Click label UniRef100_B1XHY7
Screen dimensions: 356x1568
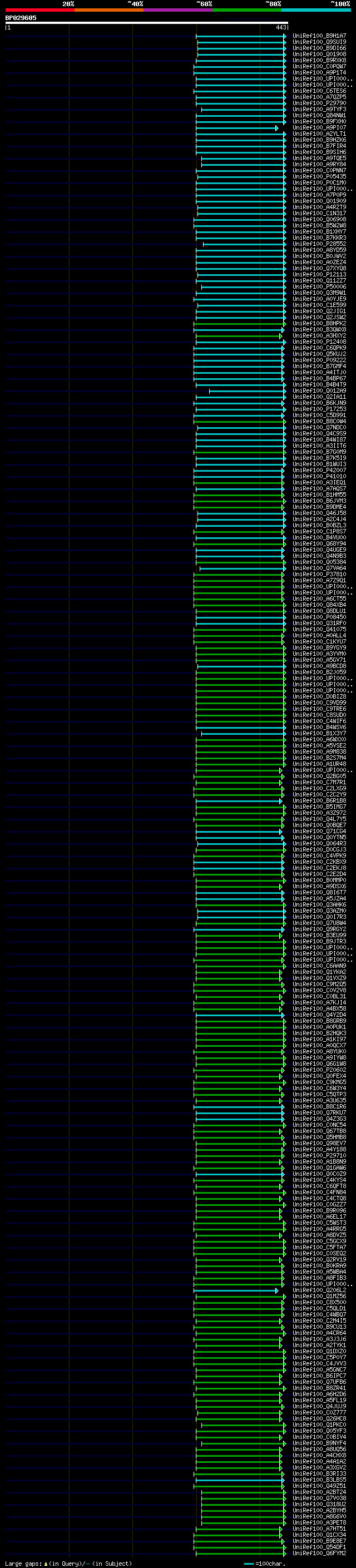pos(319,232)
